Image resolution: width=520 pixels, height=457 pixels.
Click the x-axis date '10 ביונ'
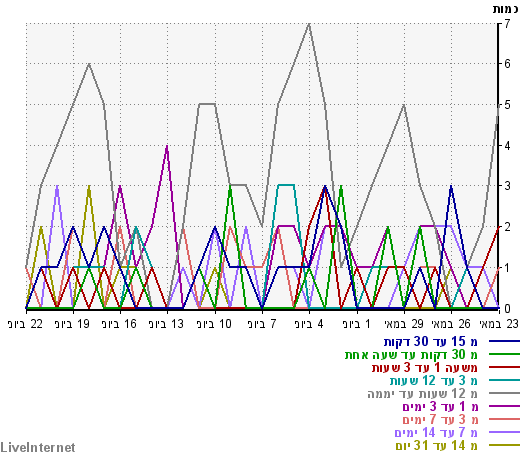click(x=214, y=324)
